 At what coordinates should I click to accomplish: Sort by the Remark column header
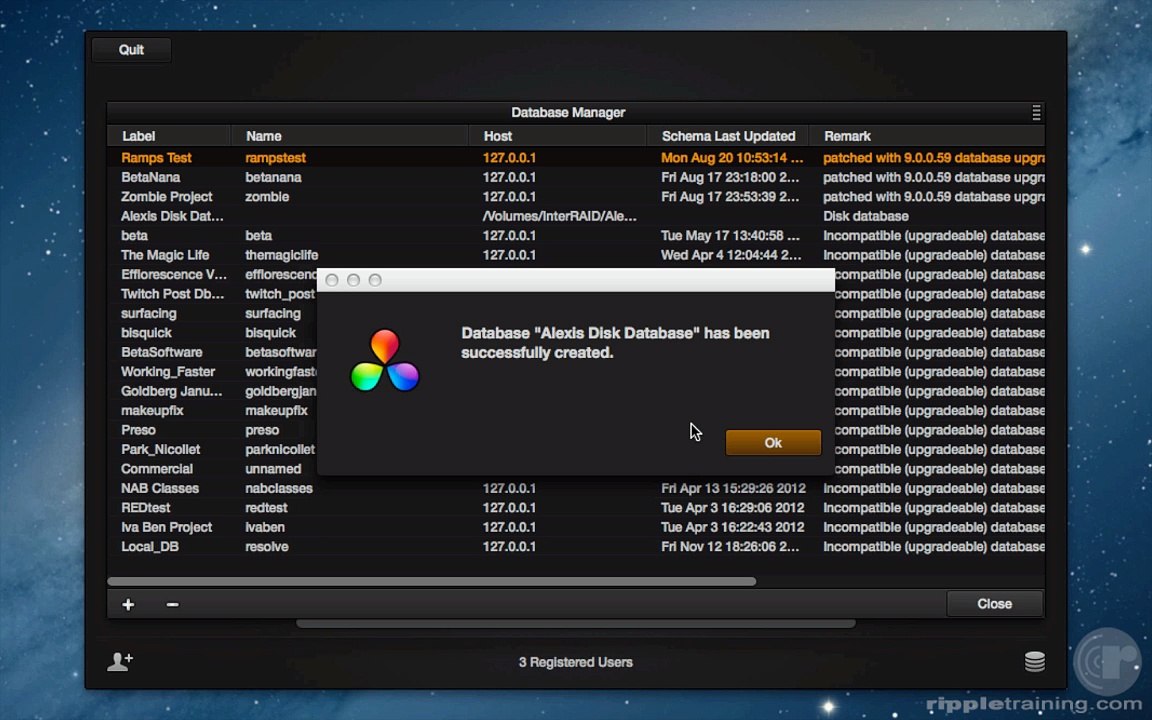click(x=927, y=136)
